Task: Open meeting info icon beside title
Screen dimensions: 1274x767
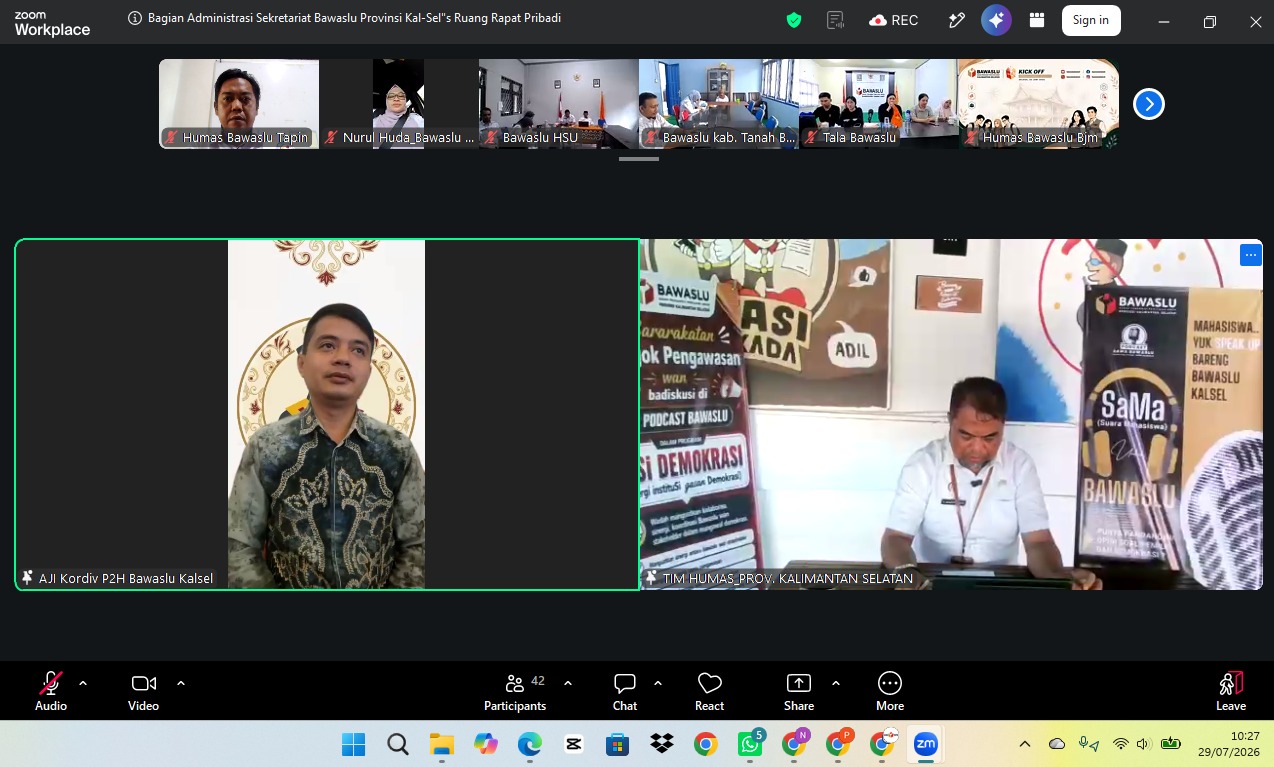Action: [x=135, y=18]
